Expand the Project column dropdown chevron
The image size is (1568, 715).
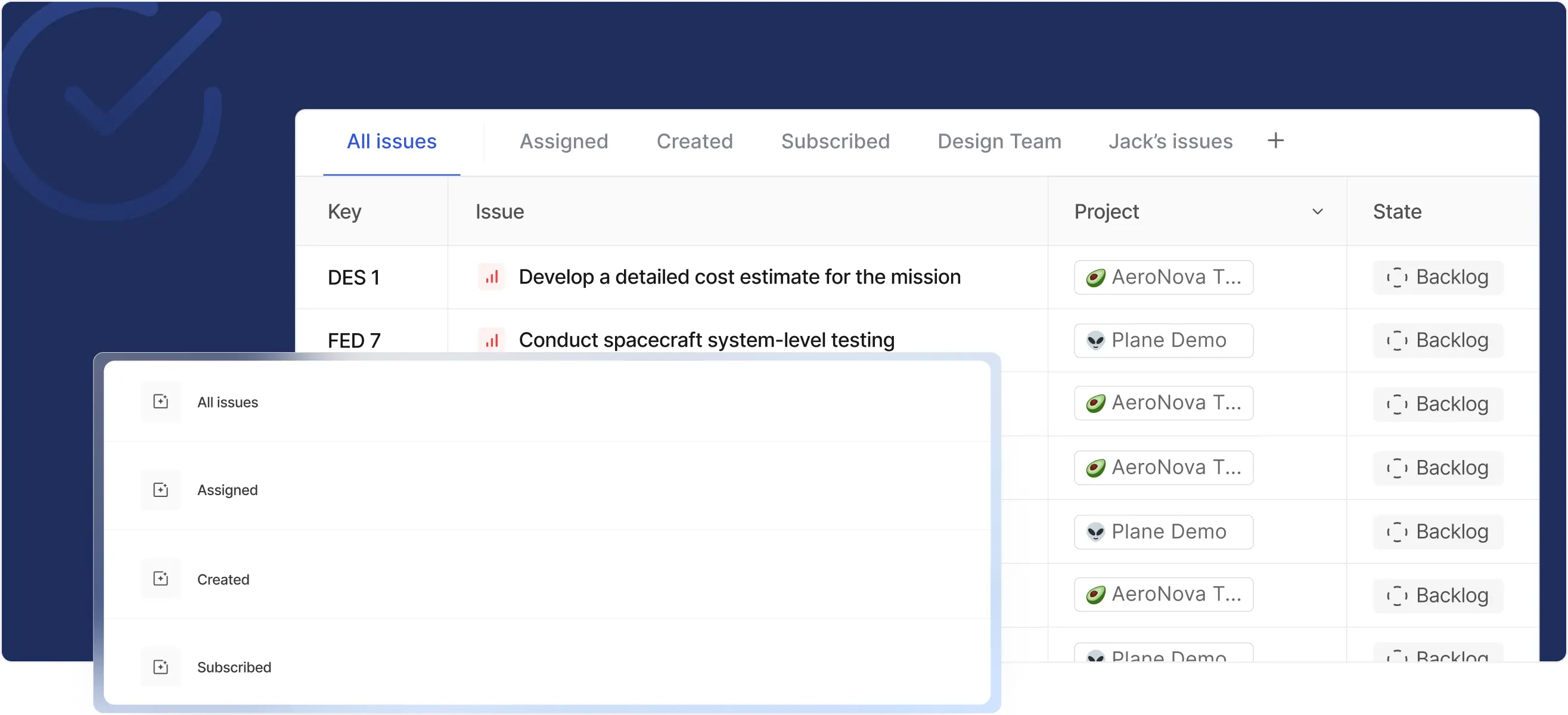click(1317, 212)
